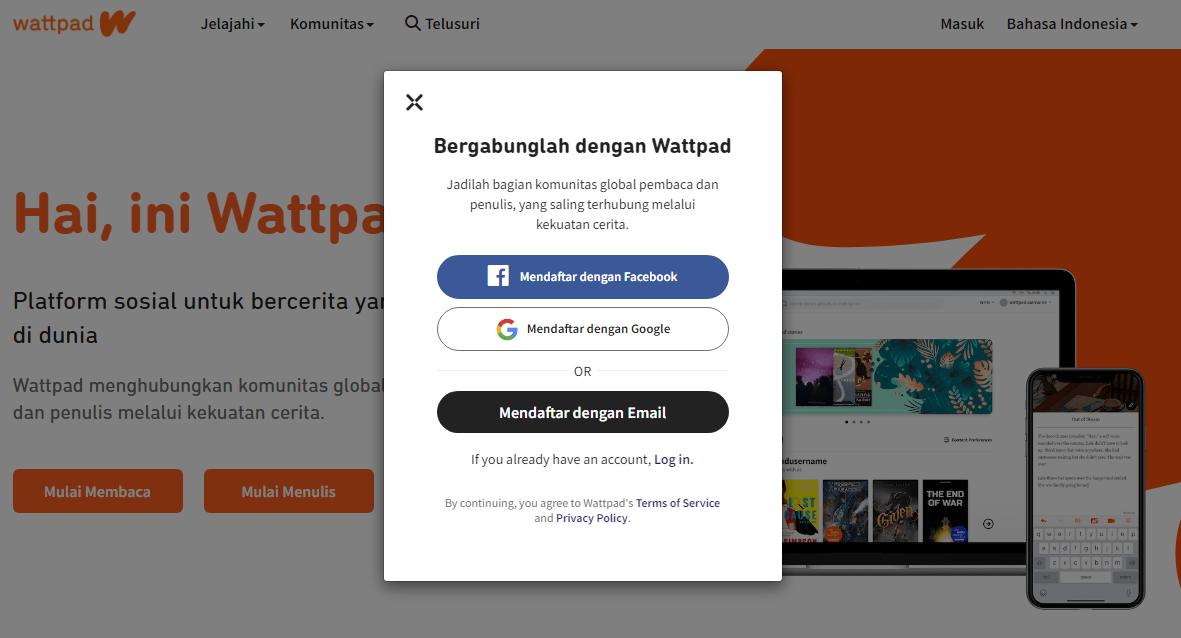1181x638 pixels.
Task: Close the Wattpad signup dialog
Action: point(414,102)
